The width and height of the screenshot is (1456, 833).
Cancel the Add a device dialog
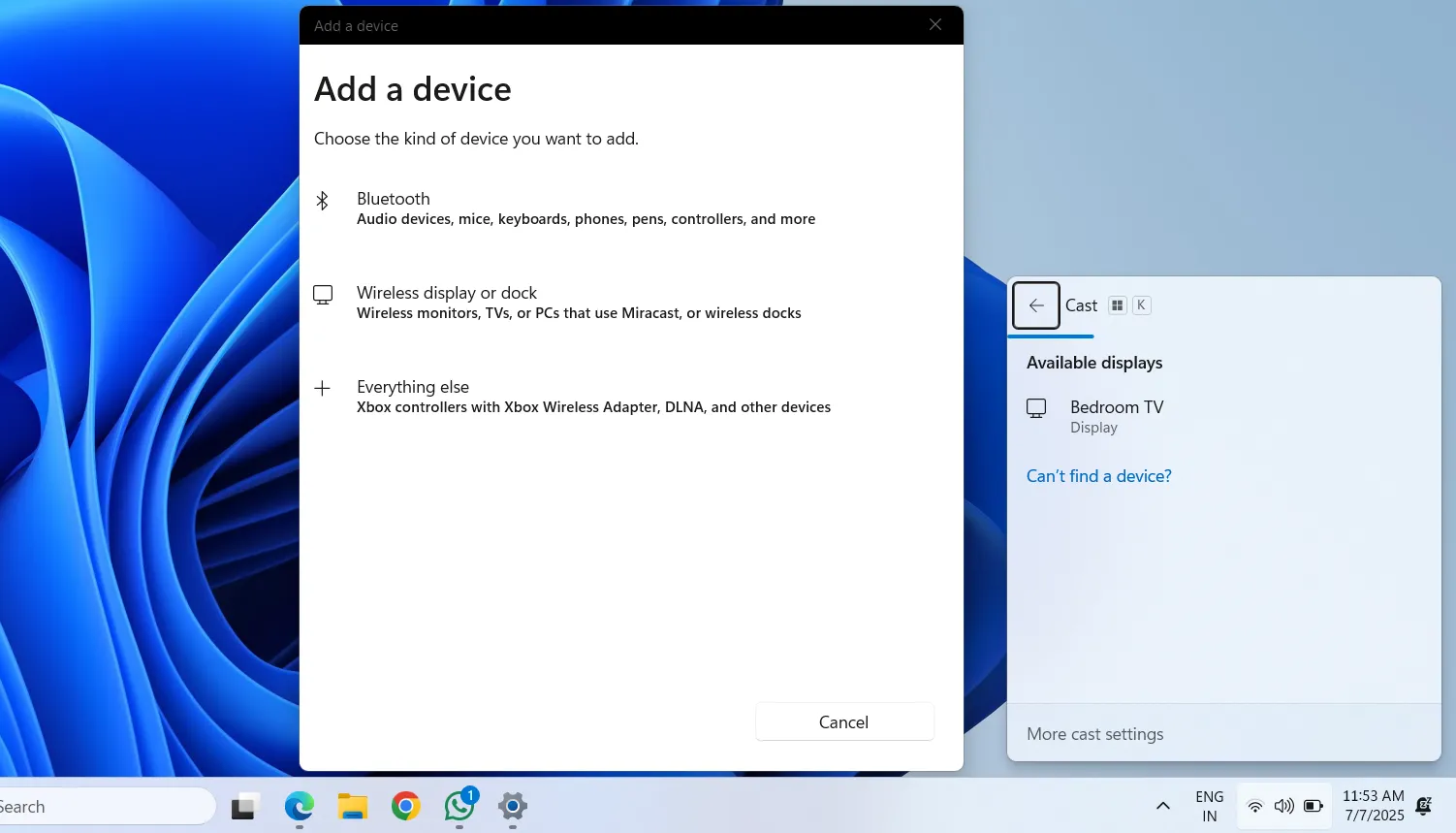point(843,721)
